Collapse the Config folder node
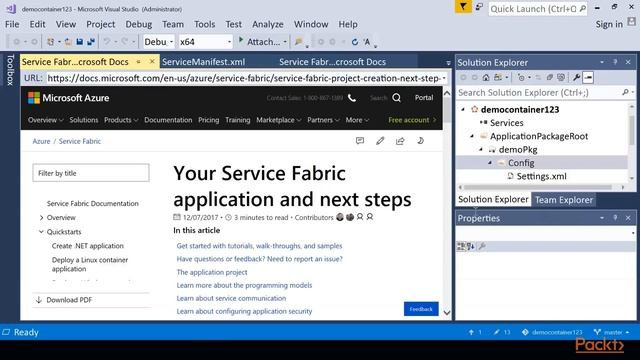 (x=490, y=163)
